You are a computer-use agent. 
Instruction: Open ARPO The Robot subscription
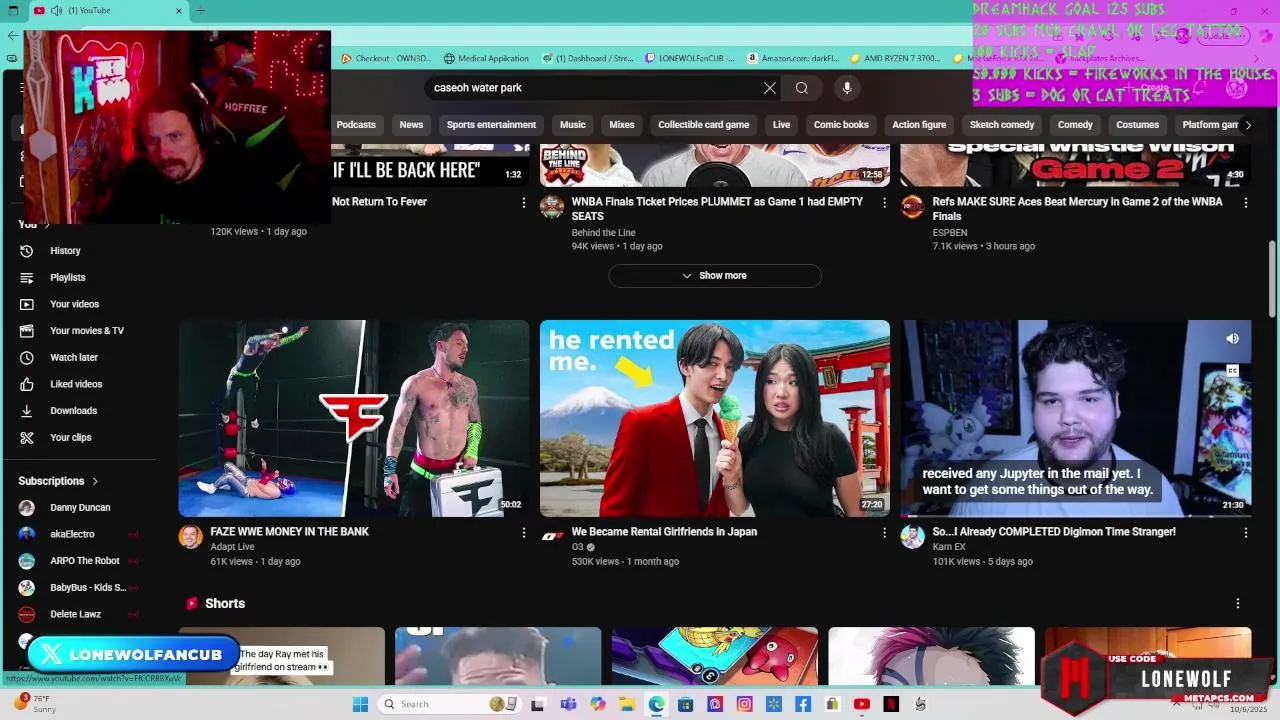(84, 561)
